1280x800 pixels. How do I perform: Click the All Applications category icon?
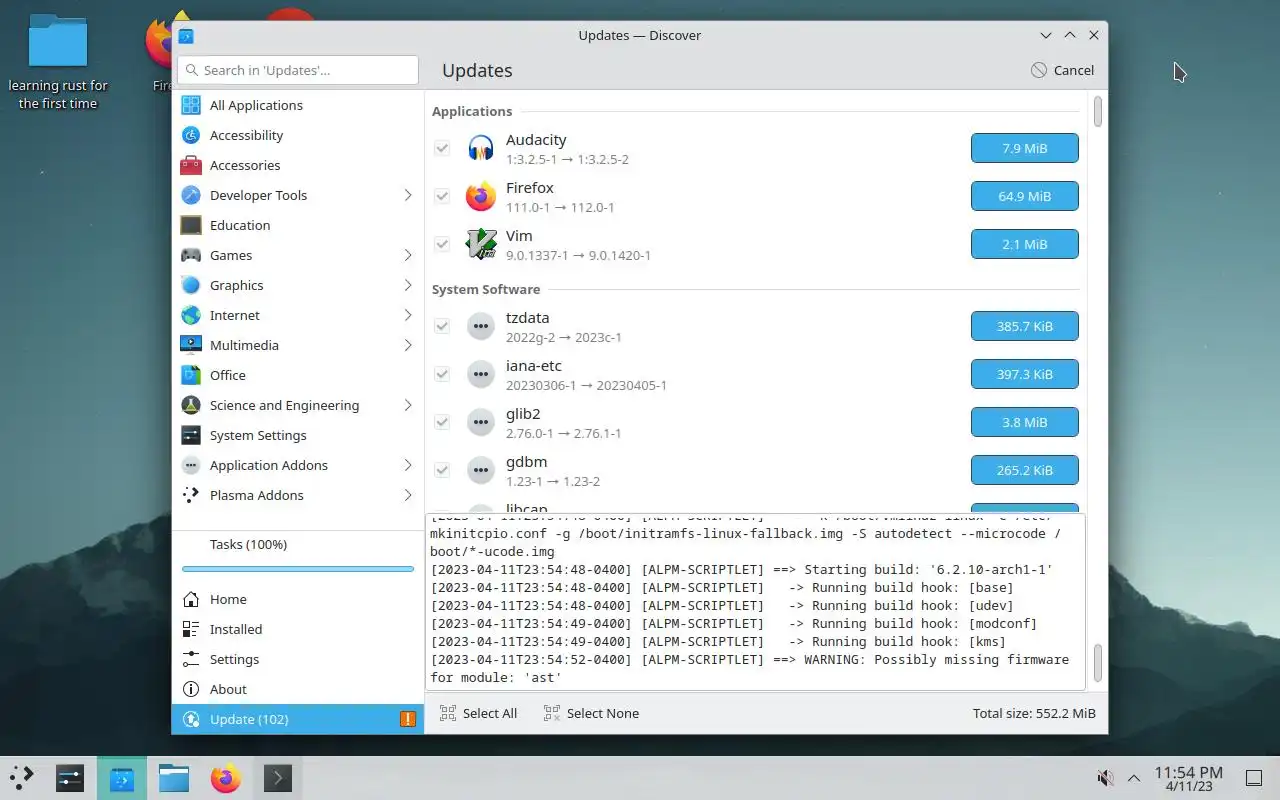[191, 105]
